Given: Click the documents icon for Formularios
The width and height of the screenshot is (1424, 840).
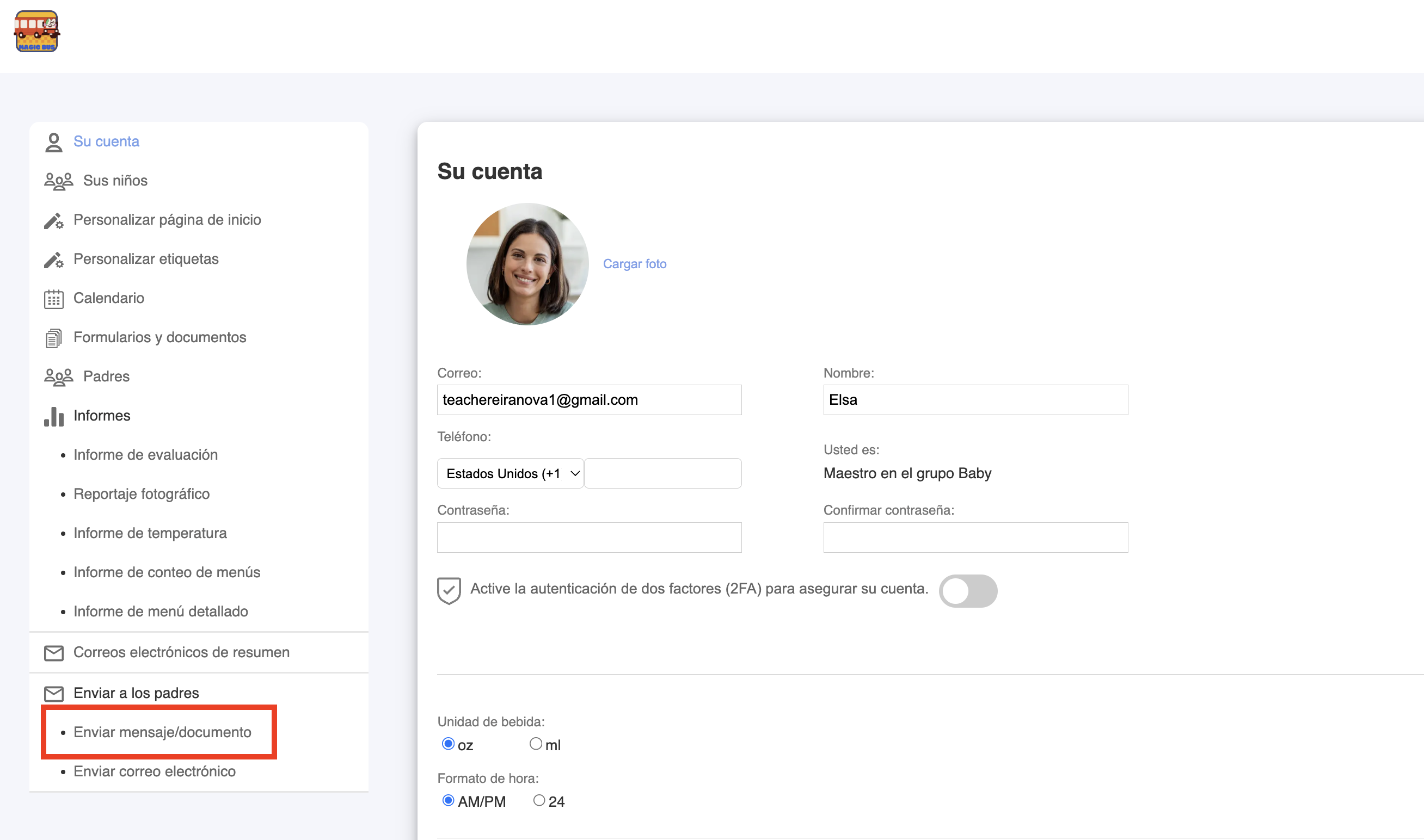Looking at the screenshot, I should tap(54, 338).
